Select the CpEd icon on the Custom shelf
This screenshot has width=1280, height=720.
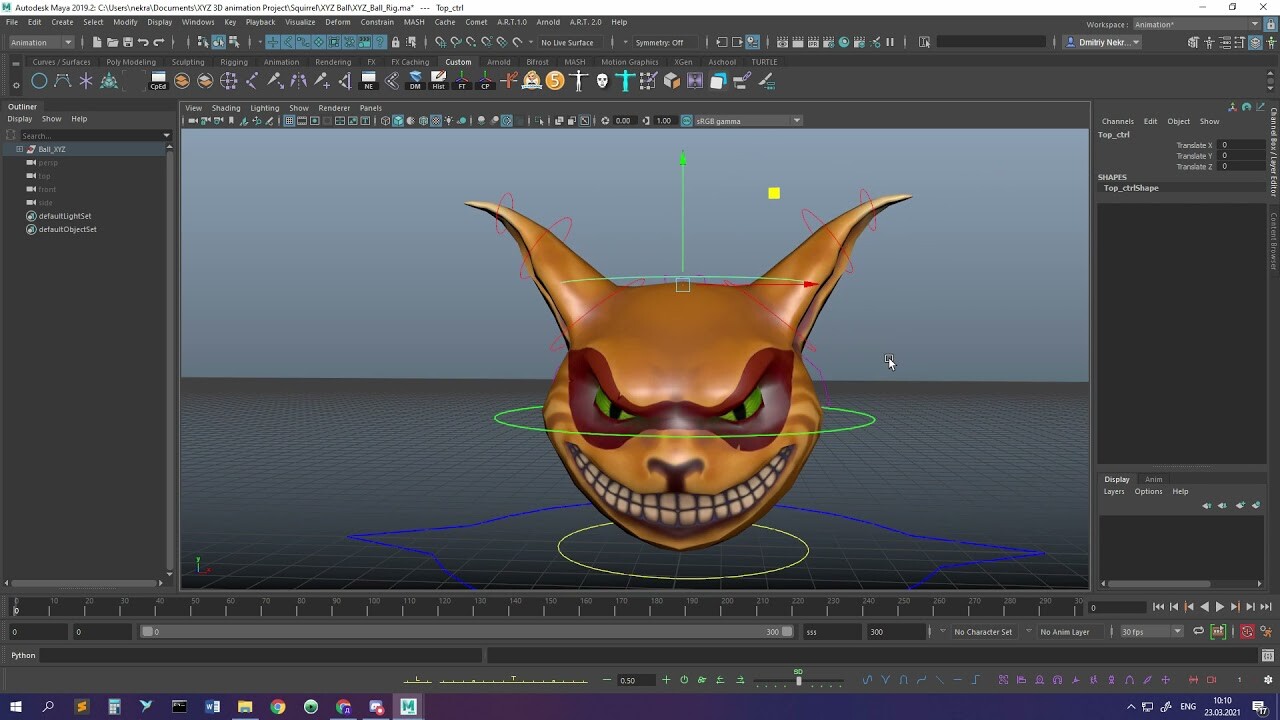(158, 80)
